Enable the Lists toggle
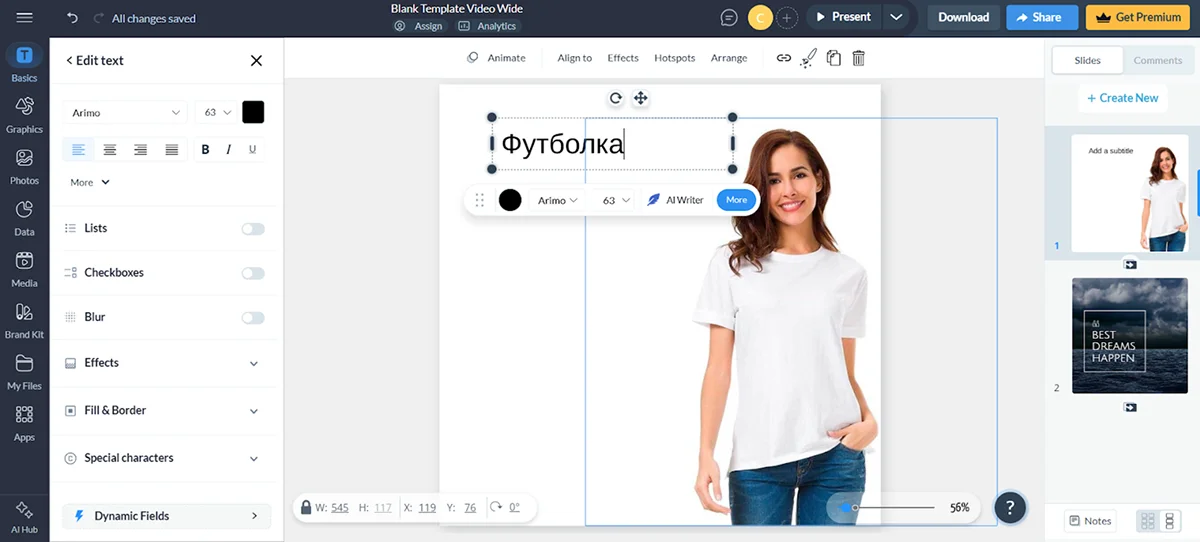 253,229
